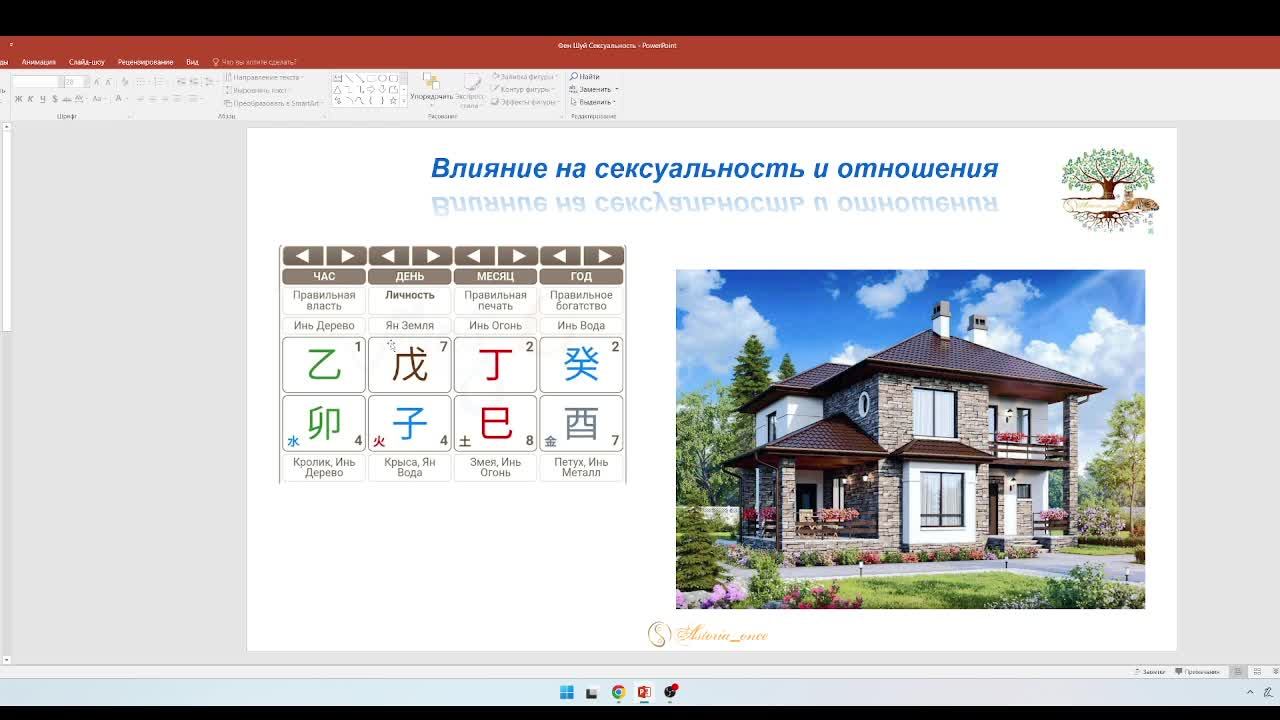The image size is (1280, 720).
Task: Click the Найти (Find) button
Action: click(585, 77)
